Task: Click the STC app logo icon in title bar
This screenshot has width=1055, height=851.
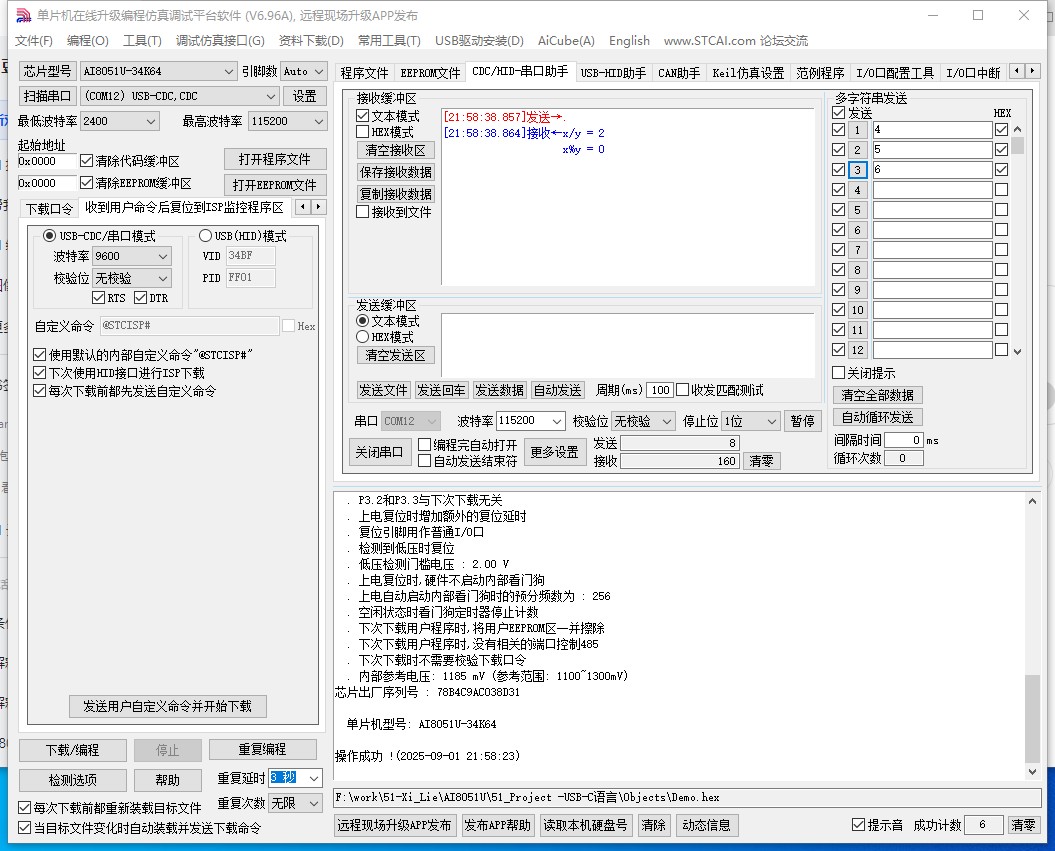Action: (x=23, y=15)
